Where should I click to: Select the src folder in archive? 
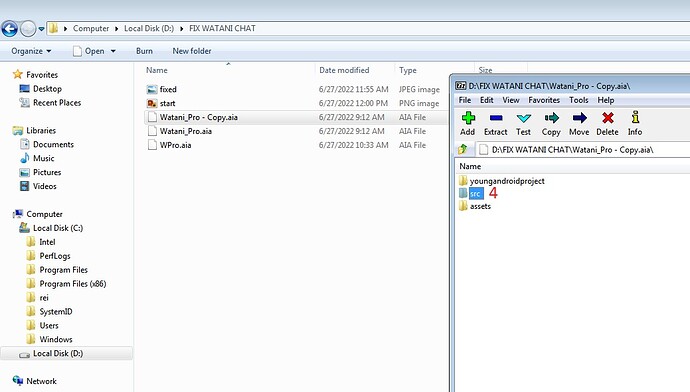(475, 194)
